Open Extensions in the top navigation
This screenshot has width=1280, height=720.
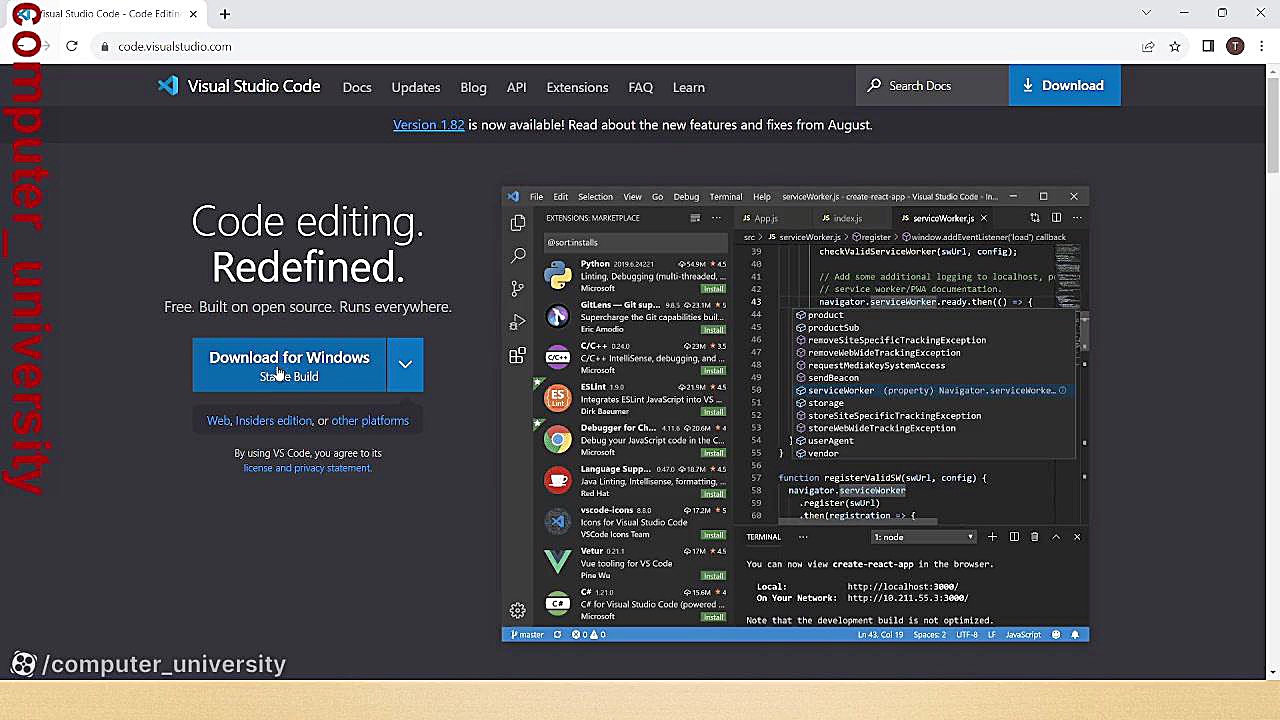(x=577, y=87)
